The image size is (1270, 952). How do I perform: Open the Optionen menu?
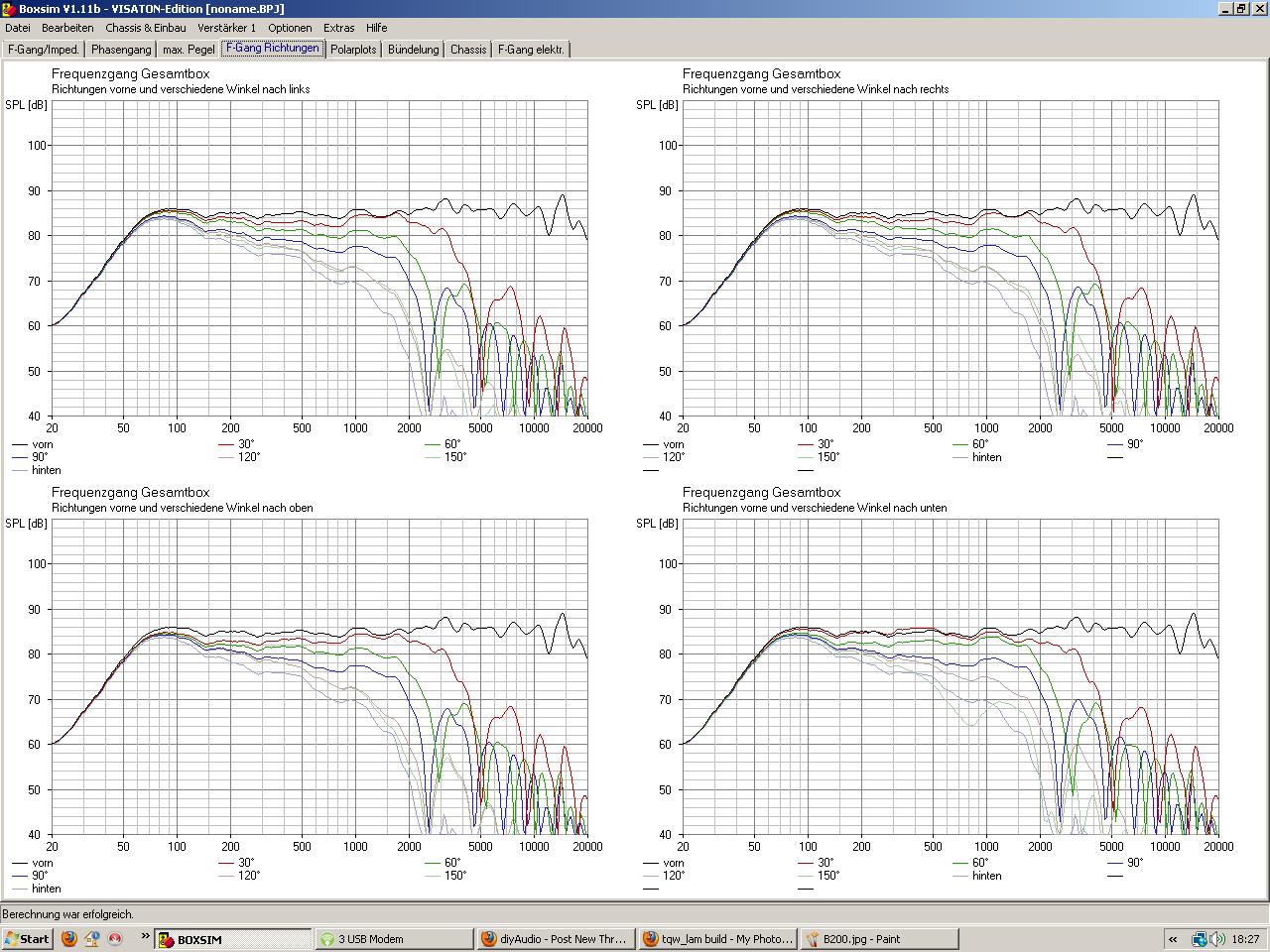coord(290,28)
